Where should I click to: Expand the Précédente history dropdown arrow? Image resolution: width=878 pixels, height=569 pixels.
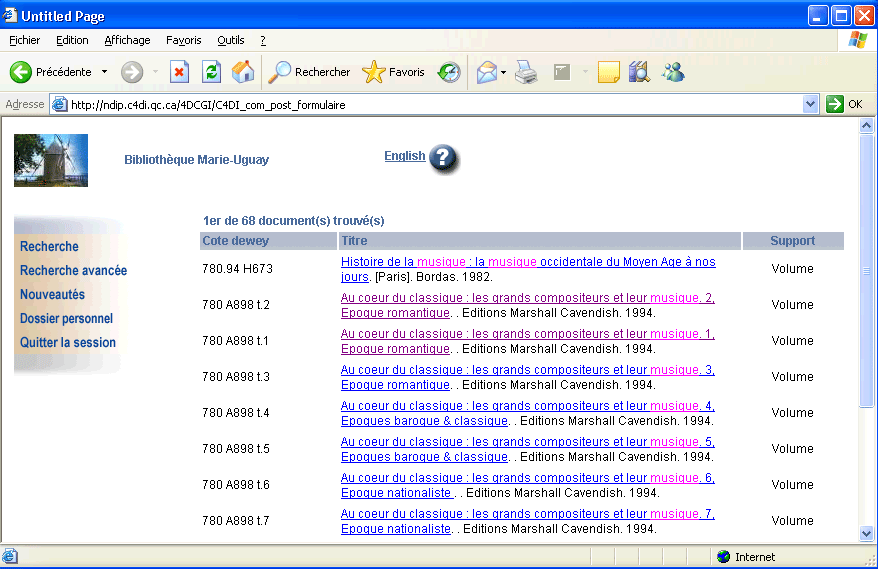point(104,72)
